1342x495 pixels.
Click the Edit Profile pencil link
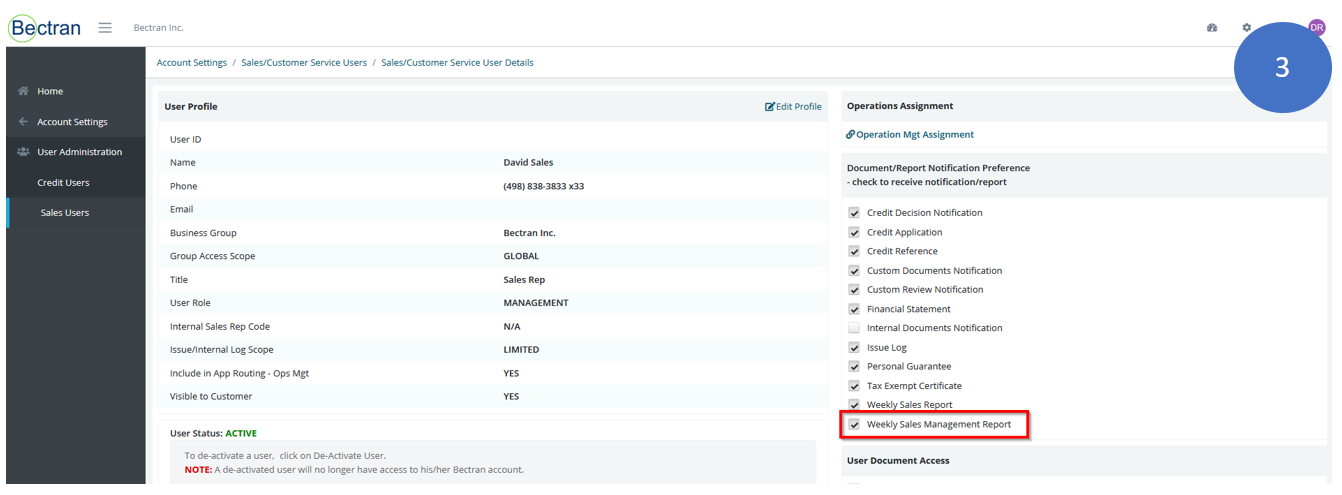[x=793, y=107]
